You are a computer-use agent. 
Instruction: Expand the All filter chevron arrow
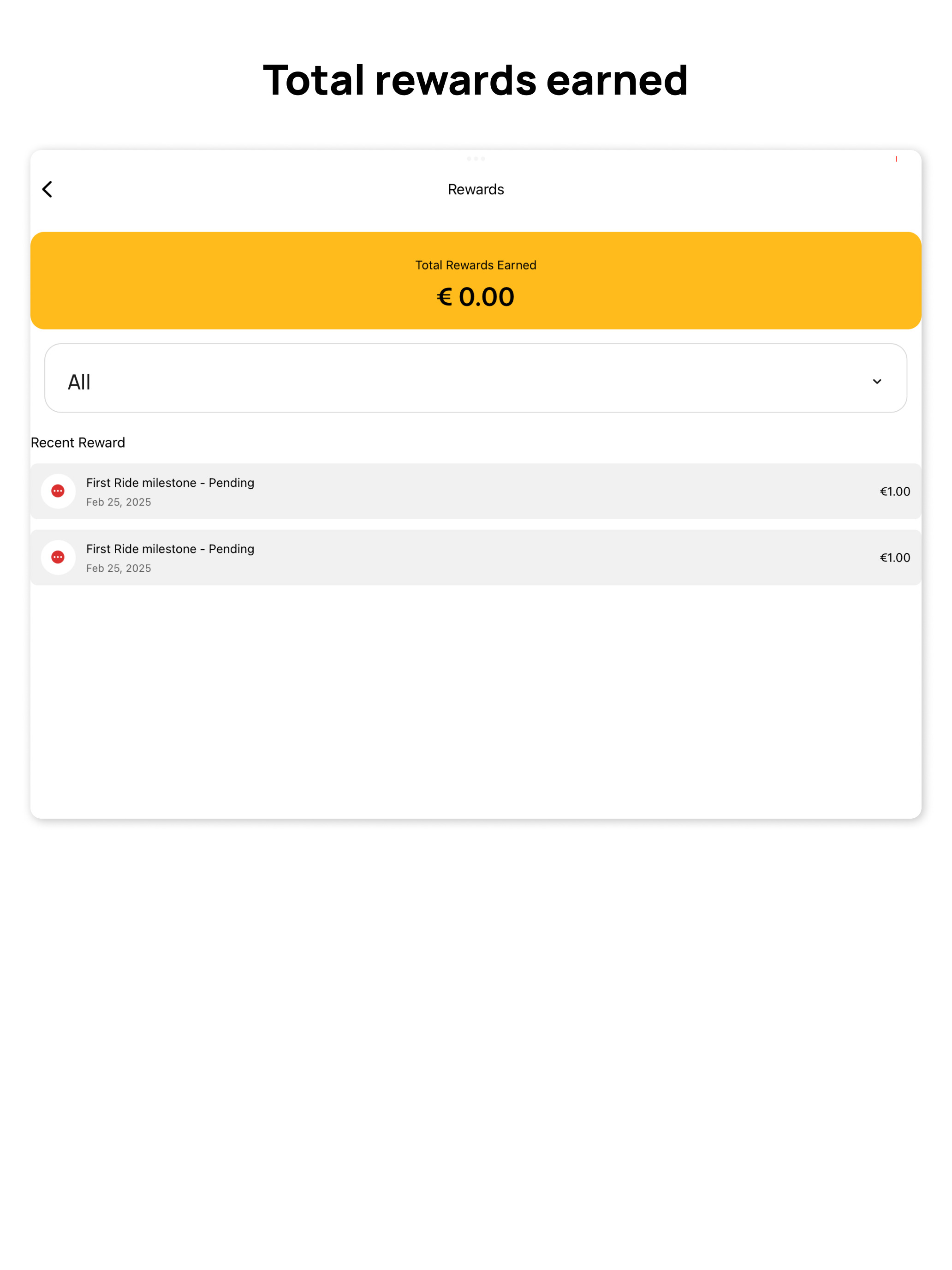tap(877, 381)
